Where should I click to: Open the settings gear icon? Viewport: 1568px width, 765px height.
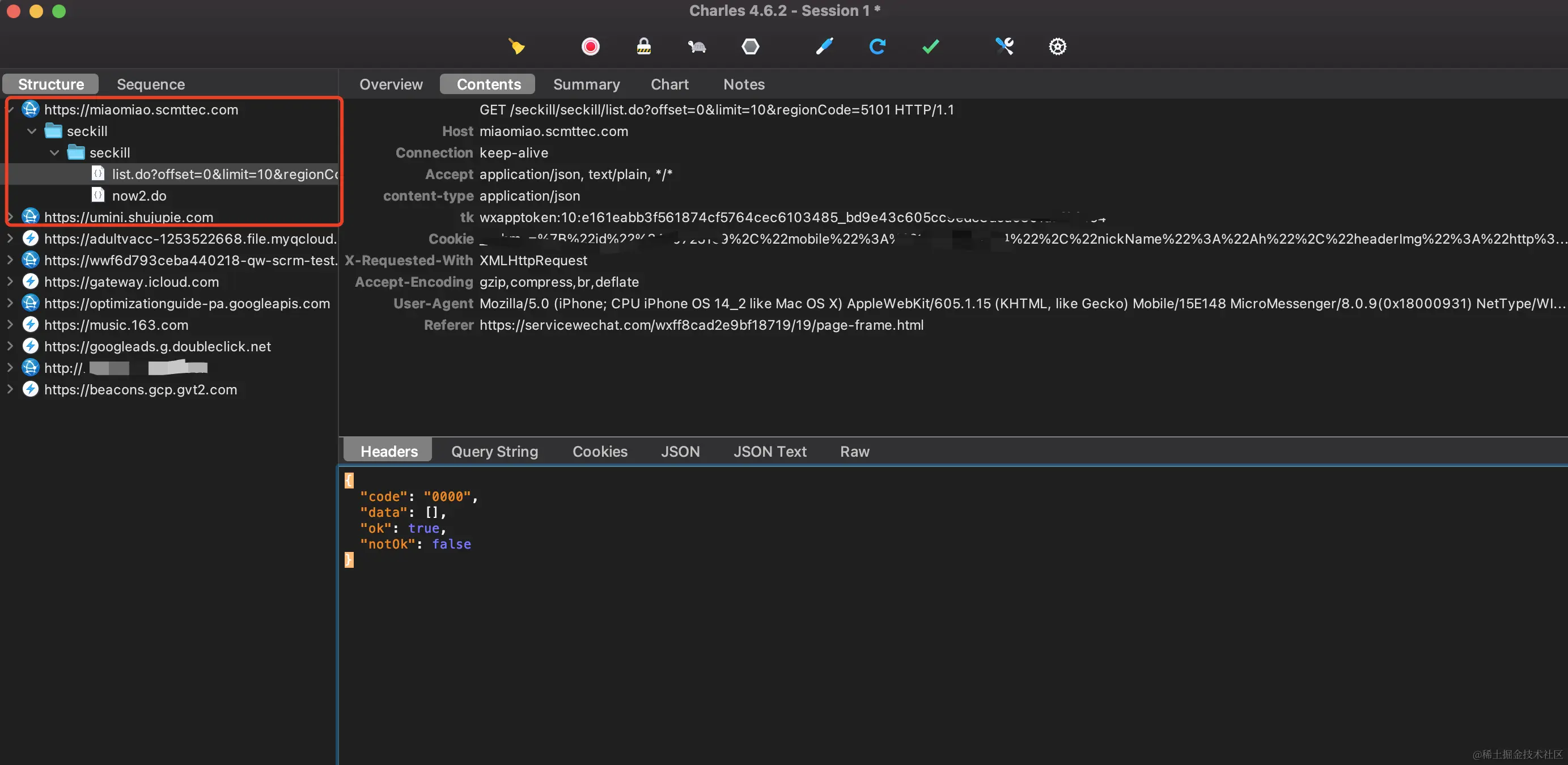(1057, 46)
